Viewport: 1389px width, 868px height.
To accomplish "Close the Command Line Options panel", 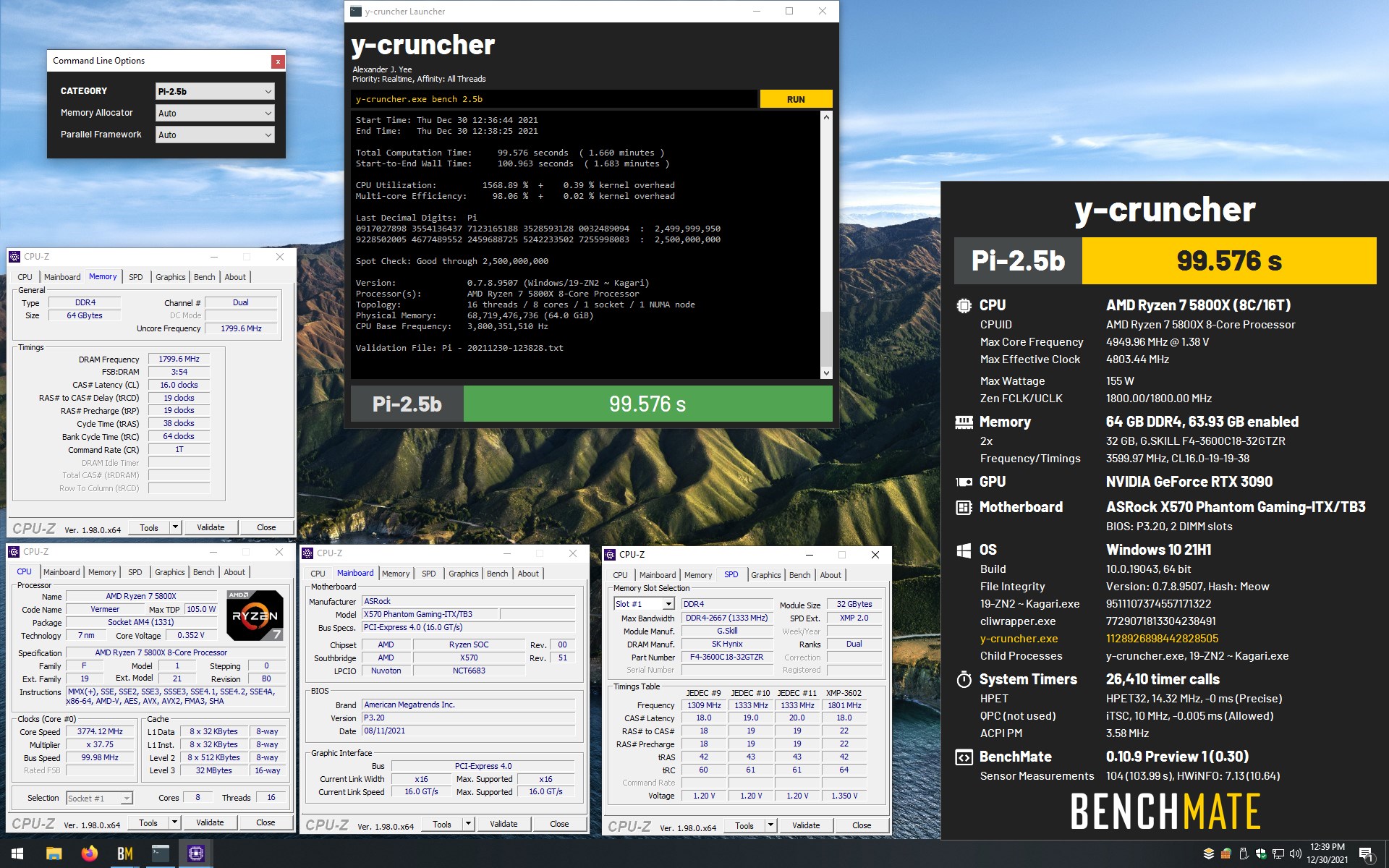I will pyautogui.click(x=278, y=61).
